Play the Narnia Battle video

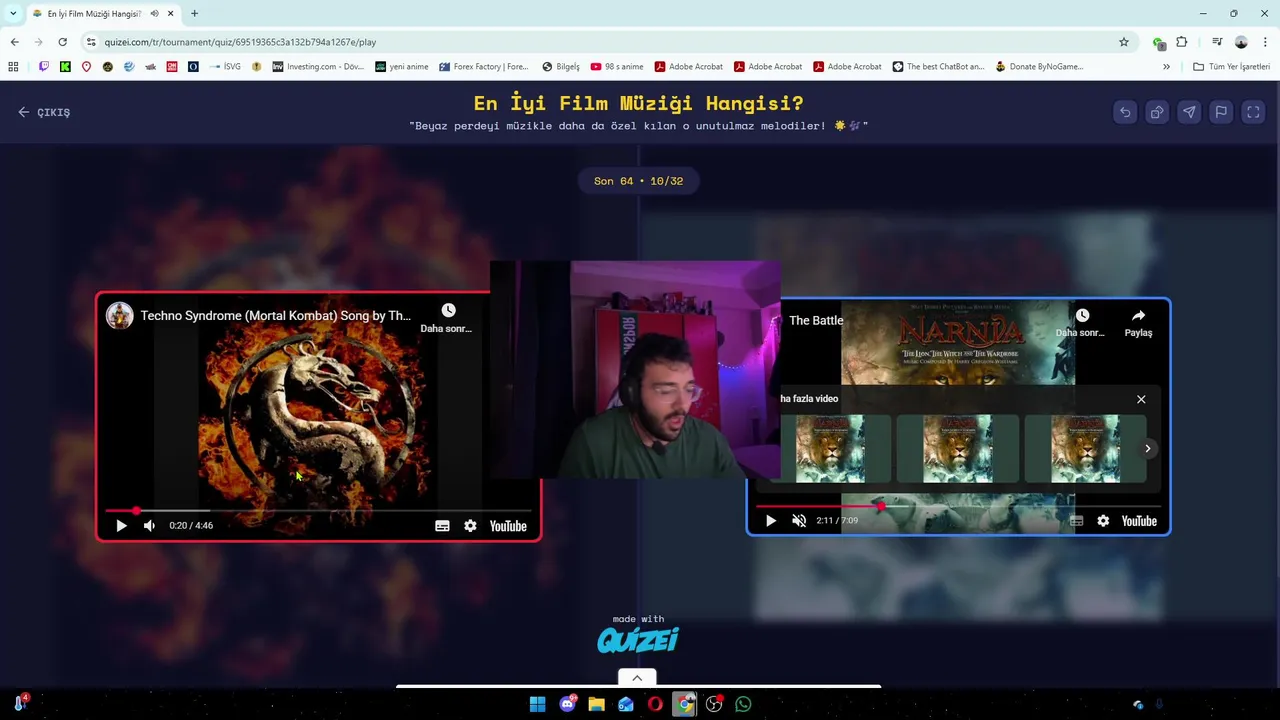point(770,521)
